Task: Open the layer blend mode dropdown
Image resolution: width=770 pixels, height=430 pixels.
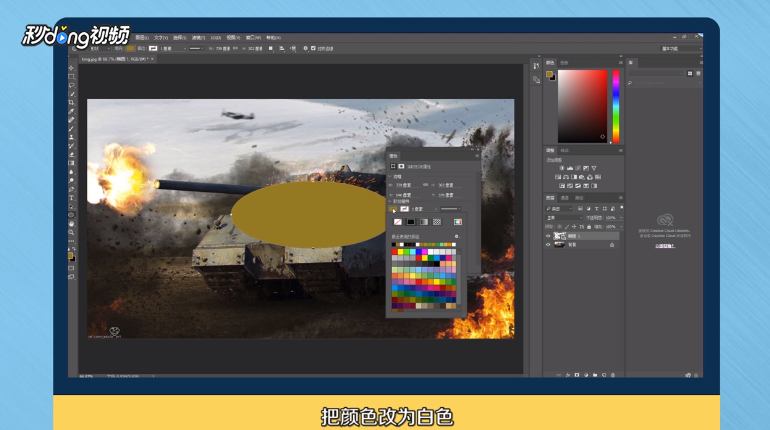Action: [x=563, y=217]
